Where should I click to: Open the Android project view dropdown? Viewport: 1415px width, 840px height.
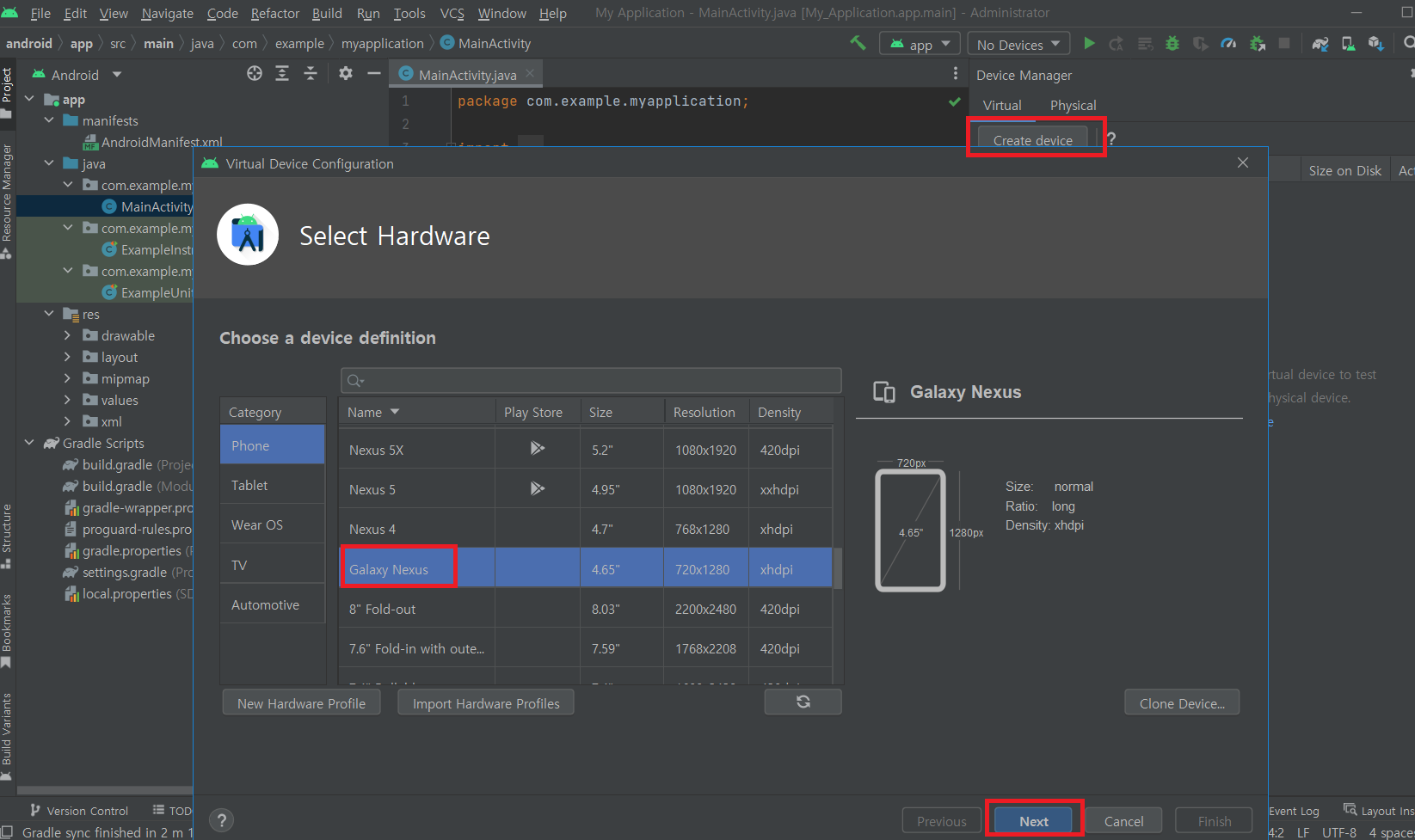tap(77, 75)
